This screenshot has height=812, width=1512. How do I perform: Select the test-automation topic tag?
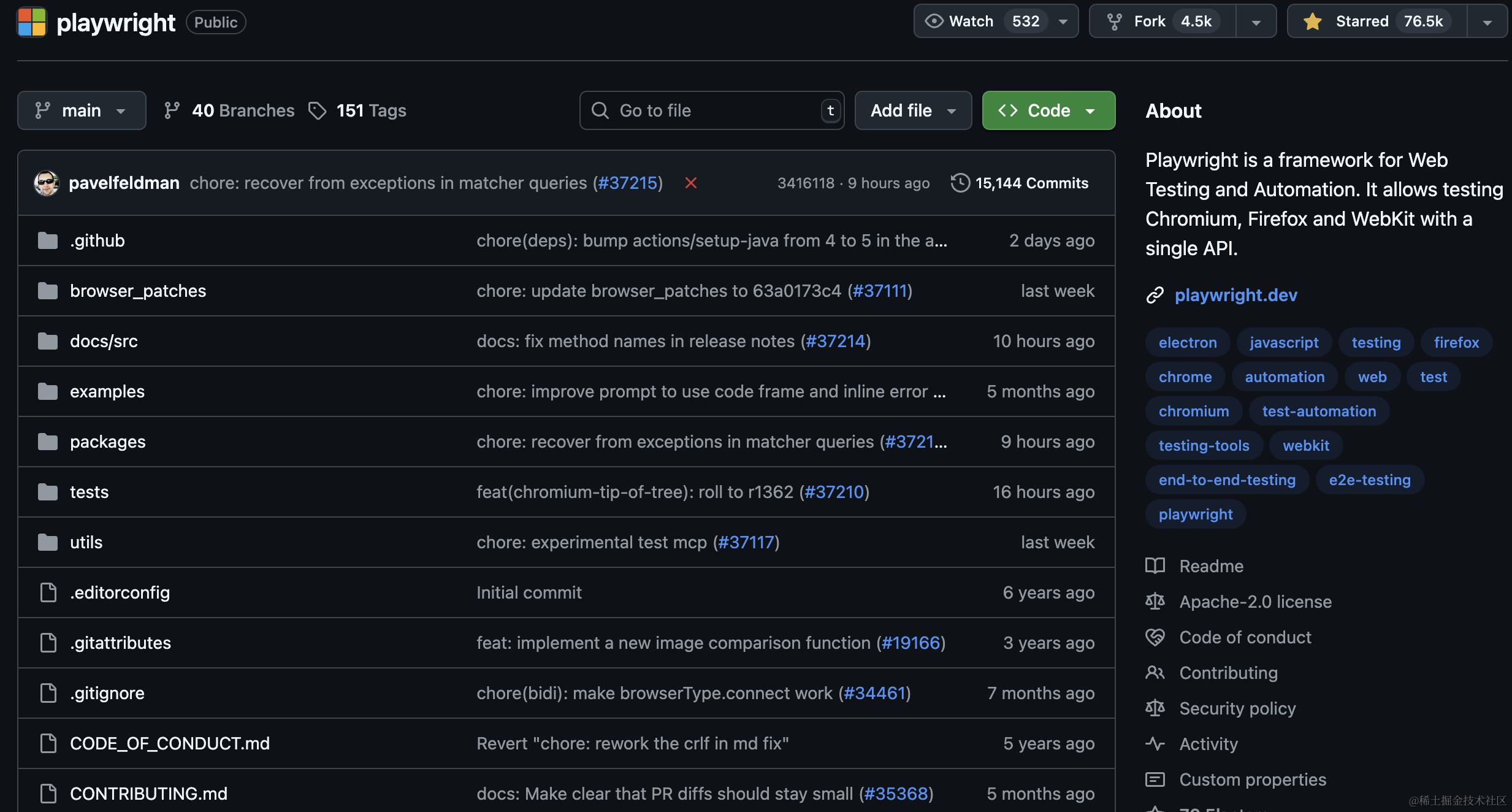point(1319,411)
